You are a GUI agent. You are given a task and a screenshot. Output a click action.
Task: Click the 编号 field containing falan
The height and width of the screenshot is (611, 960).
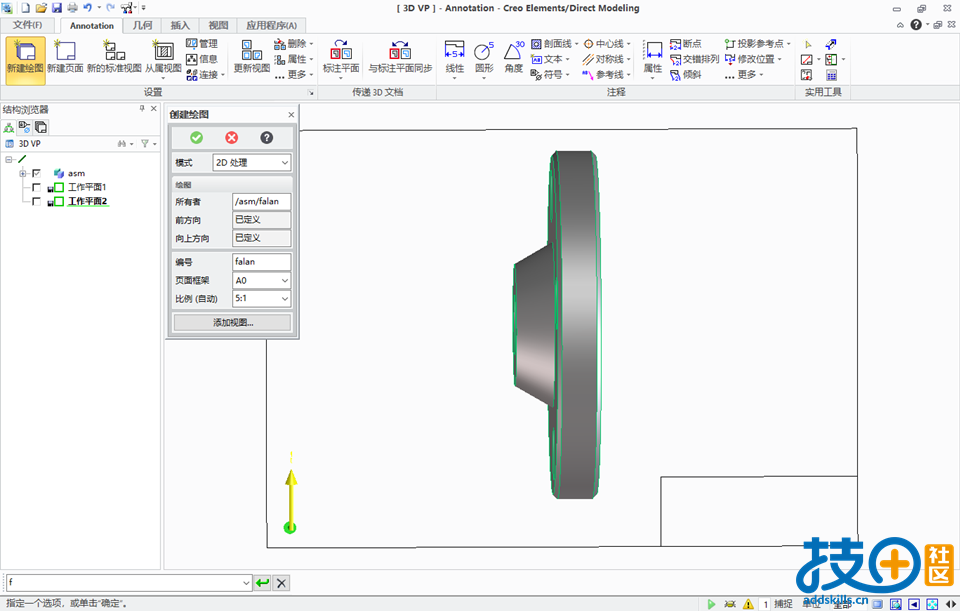(x=261, y=262)
